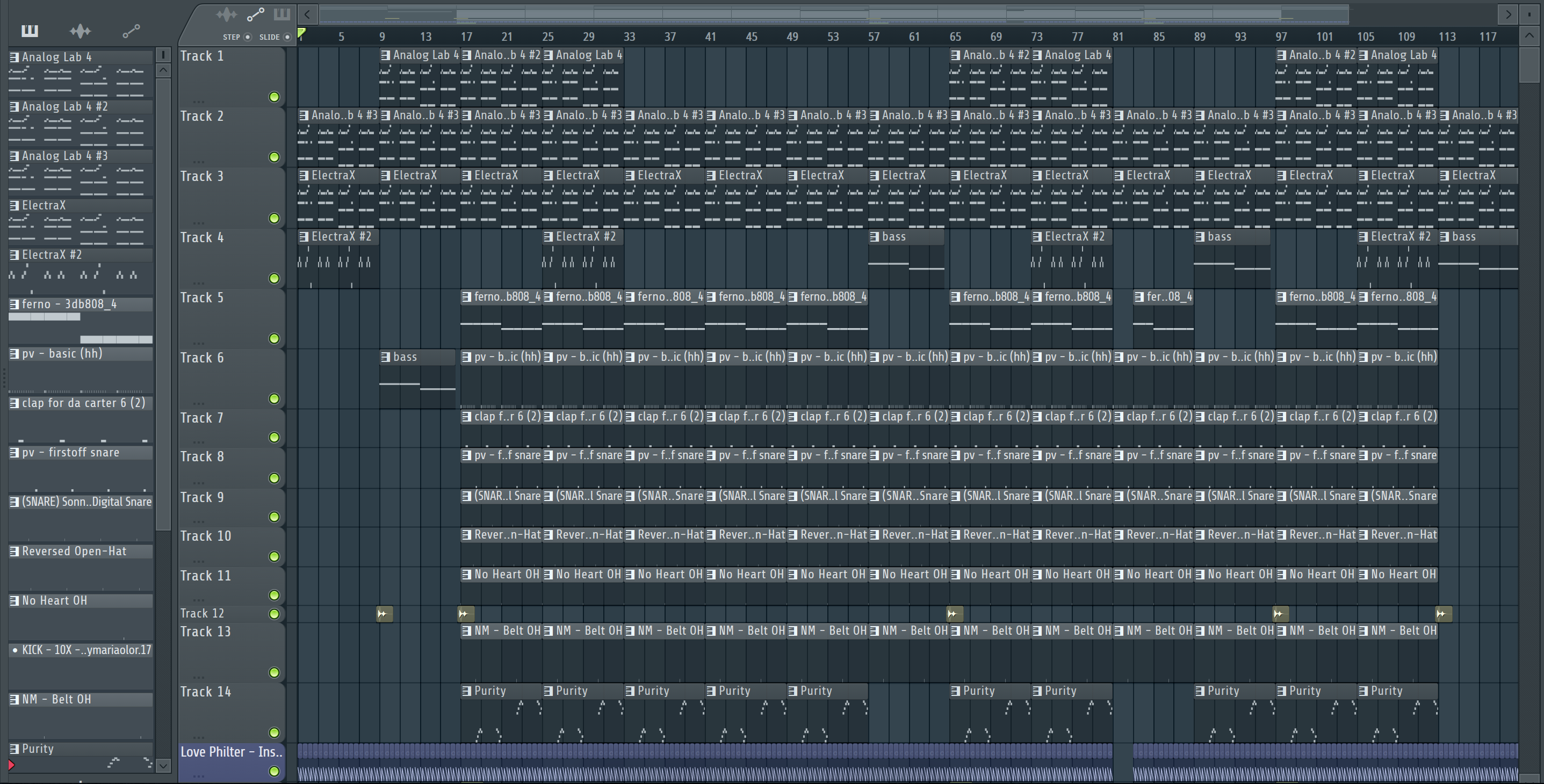Switch picker panel to the patterns tab

point(30,31)
